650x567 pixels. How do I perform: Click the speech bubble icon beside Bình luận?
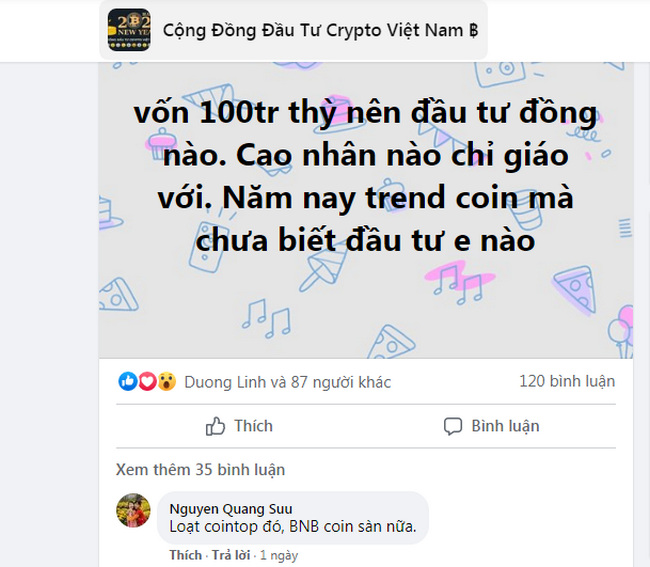pos(453,426)
